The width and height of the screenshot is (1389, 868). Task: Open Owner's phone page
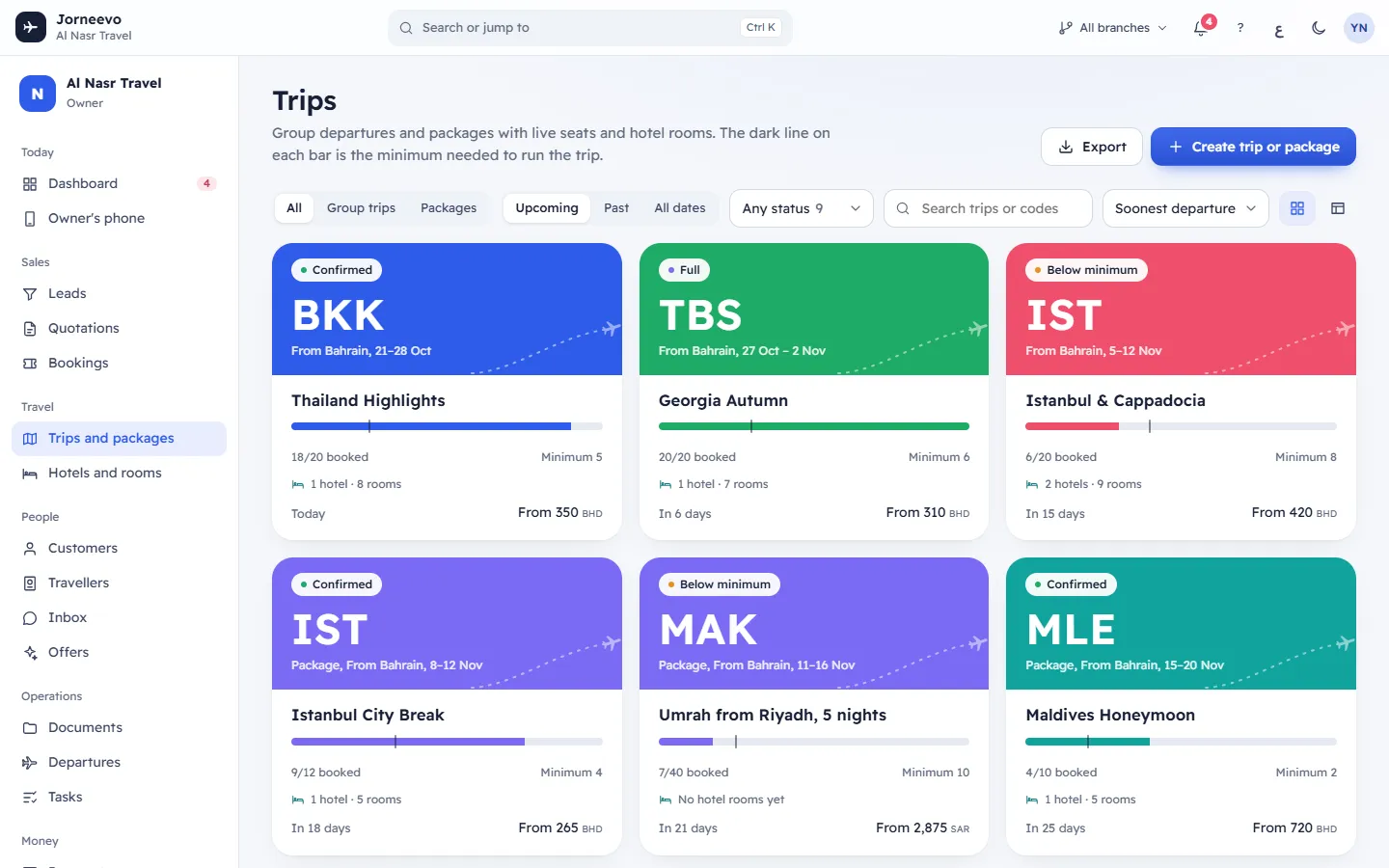click(x=119, y=218)
